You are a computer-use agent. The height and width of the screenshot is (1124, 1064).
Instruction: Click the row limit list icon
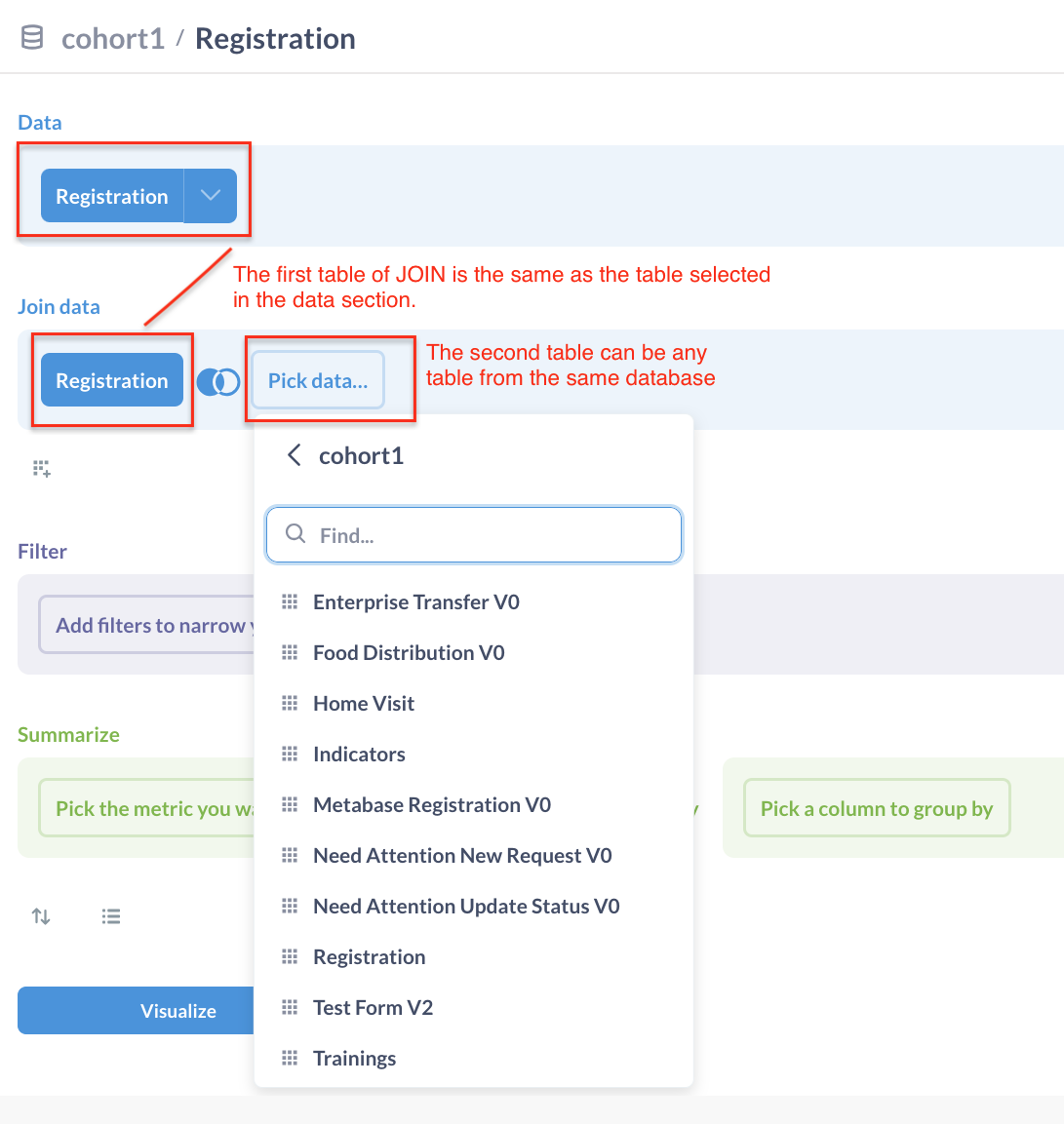coord(110,916)
